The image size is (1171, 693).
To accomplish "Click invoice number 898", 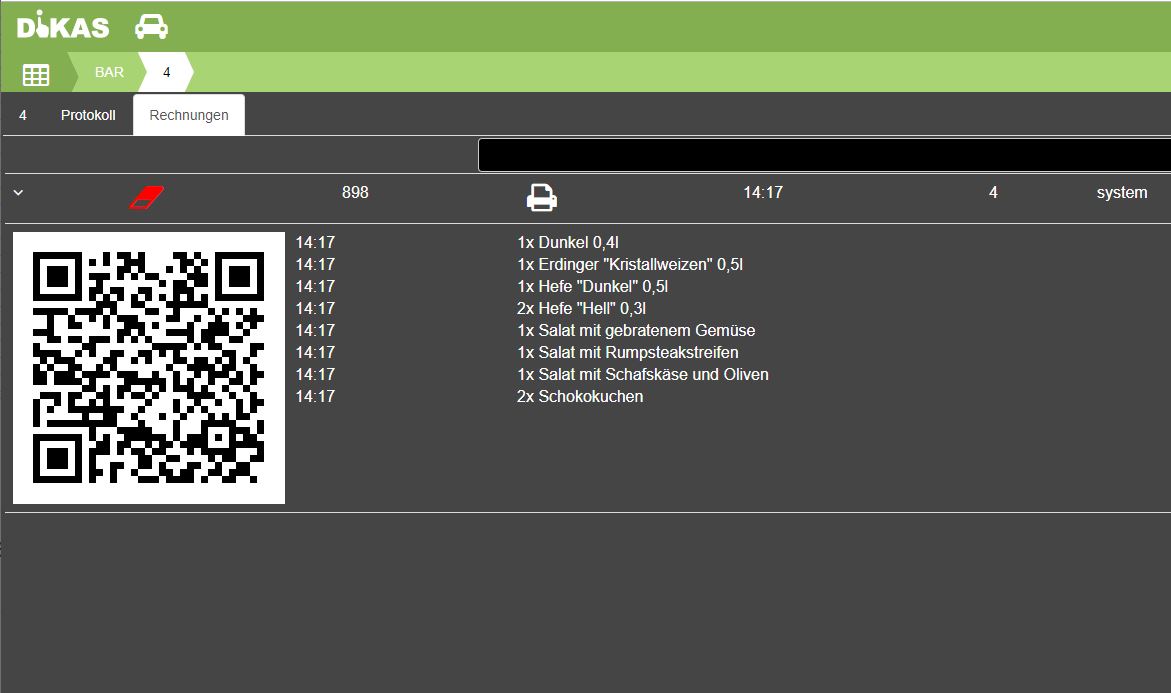I will coord(355,192).
